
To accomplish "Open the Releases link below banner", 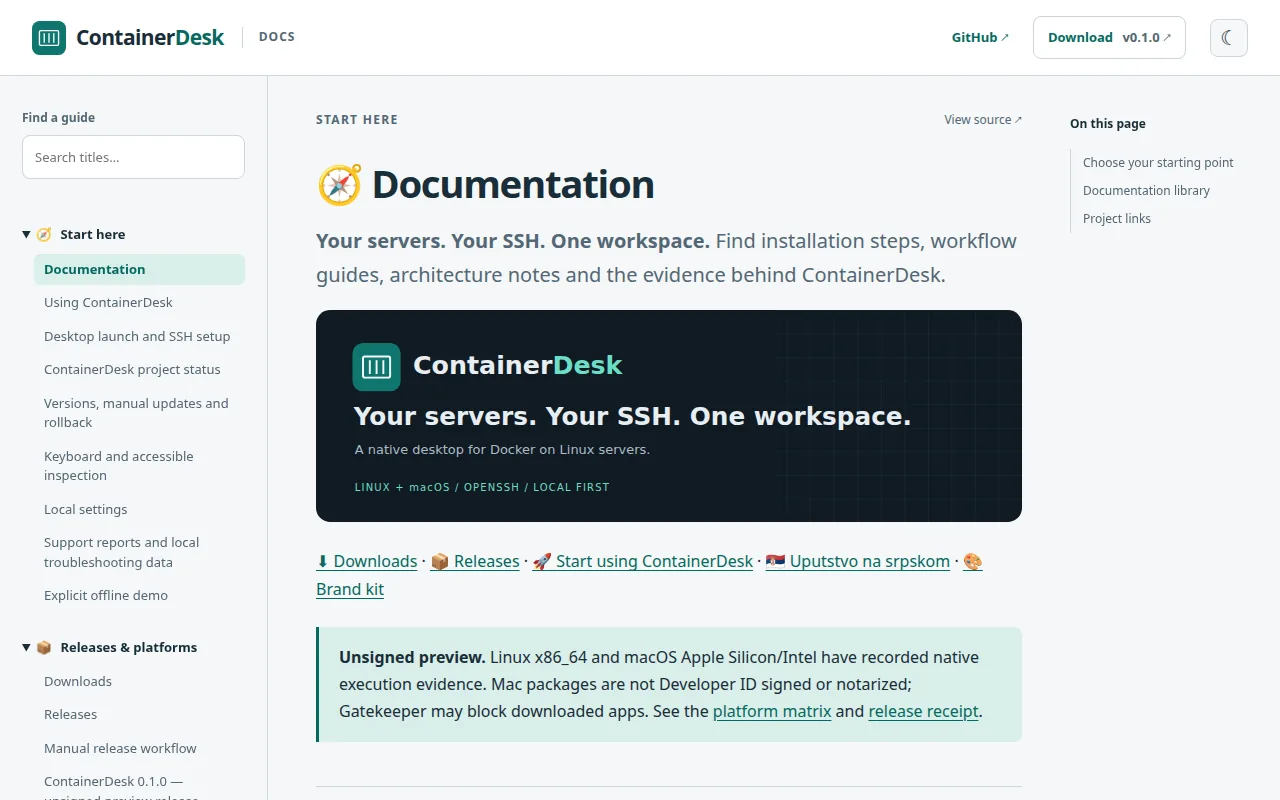I will [475, 562].
